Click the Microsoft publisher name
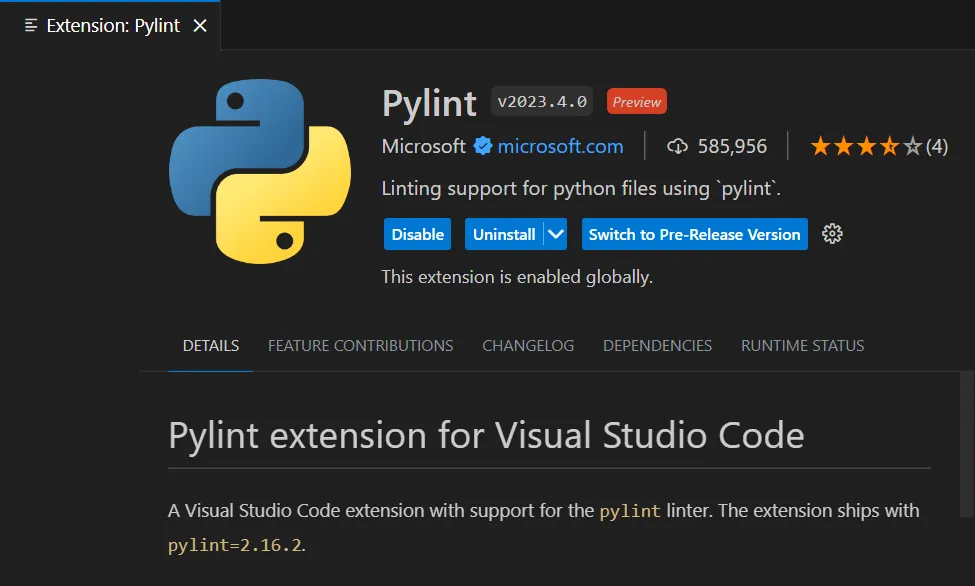This screenshot has height=586, width=975. pyautogui.click(x=424, y=146)
